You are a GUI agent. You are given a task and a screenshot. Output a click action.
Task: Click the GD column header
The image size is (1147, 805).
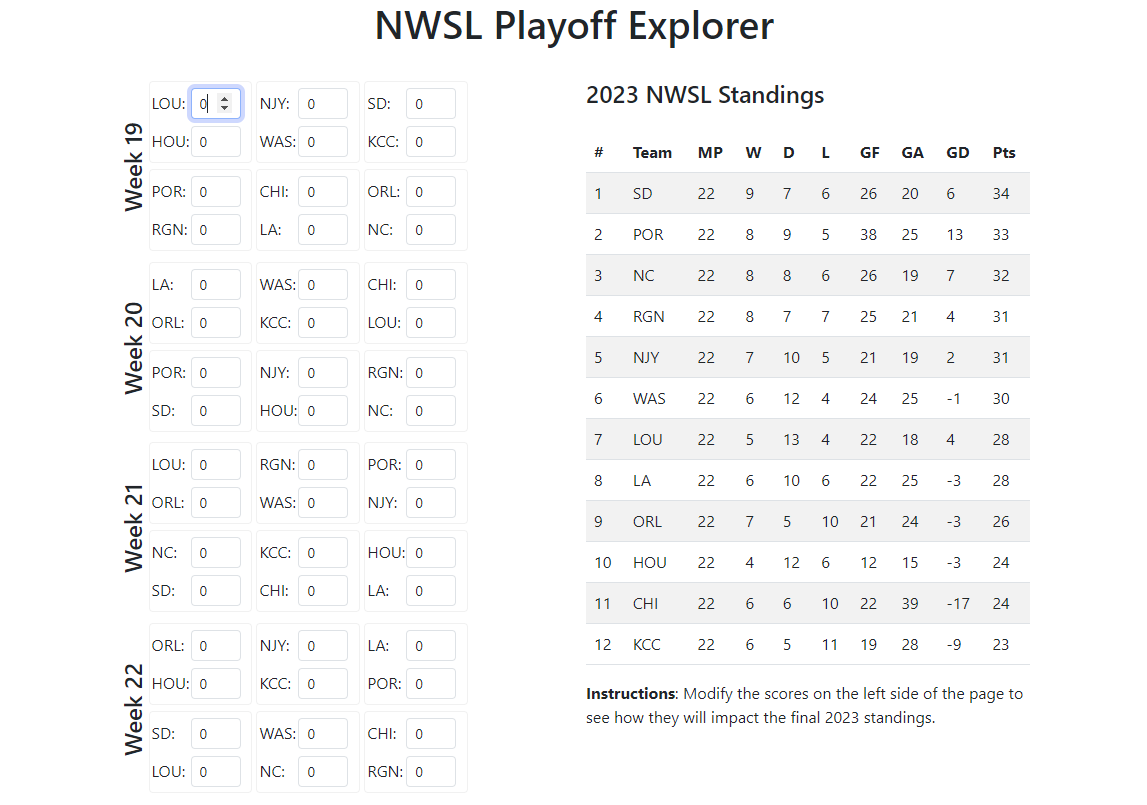point(957,153)
